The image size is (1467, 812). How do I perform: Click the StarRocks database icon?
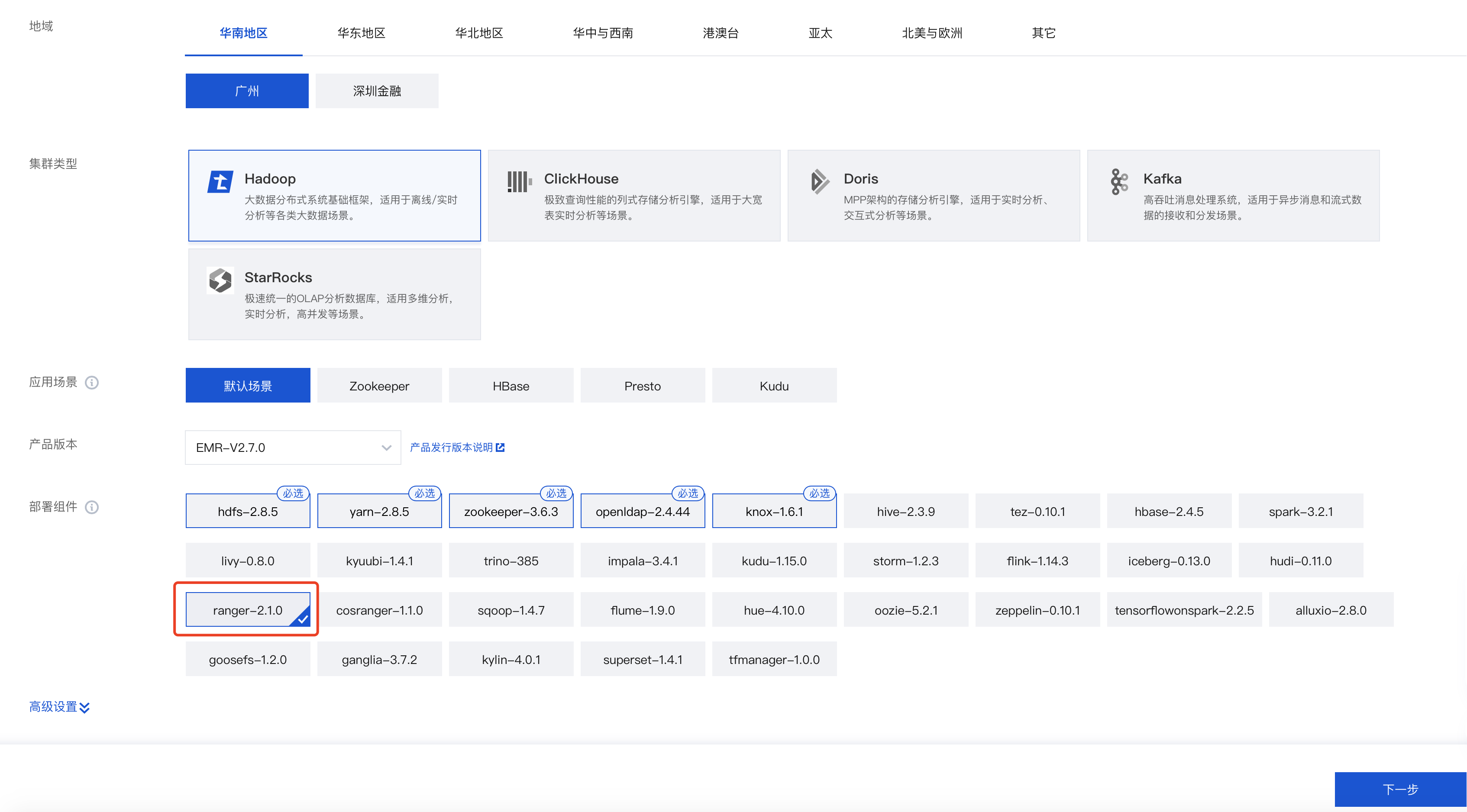(221, 280)
